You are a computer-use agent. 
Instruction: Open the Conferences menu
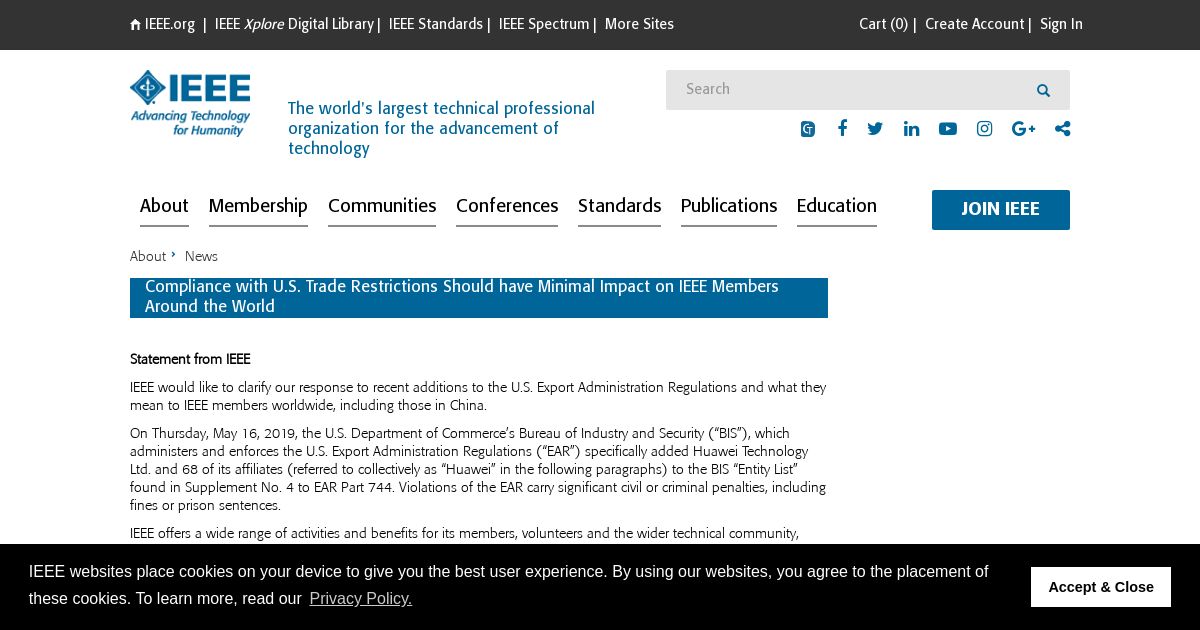click(507, 207)
